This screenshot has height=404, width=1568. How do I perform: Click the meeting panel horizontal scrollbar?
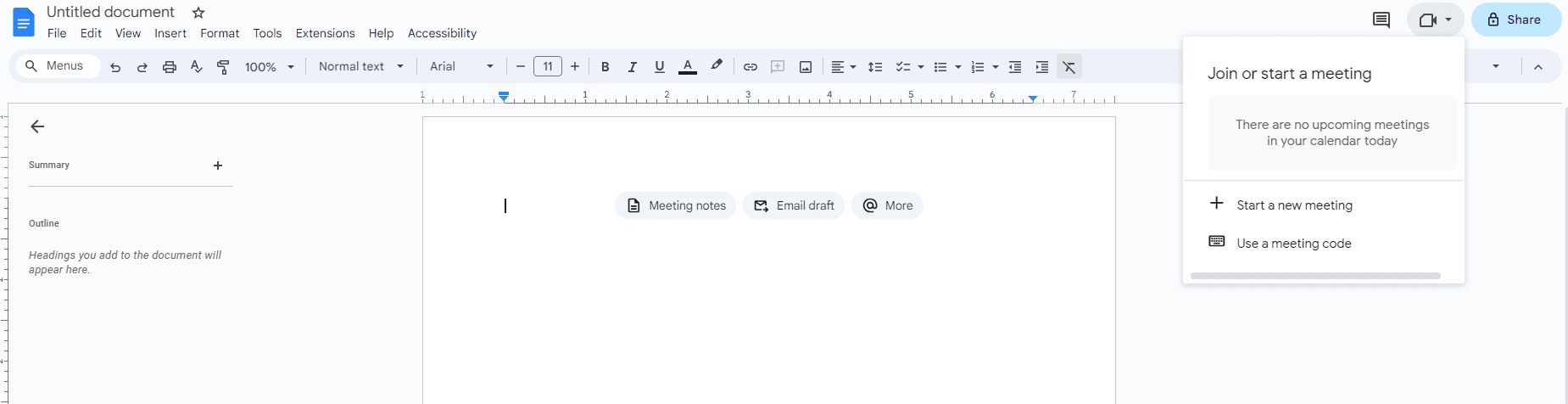(1315, 276)
